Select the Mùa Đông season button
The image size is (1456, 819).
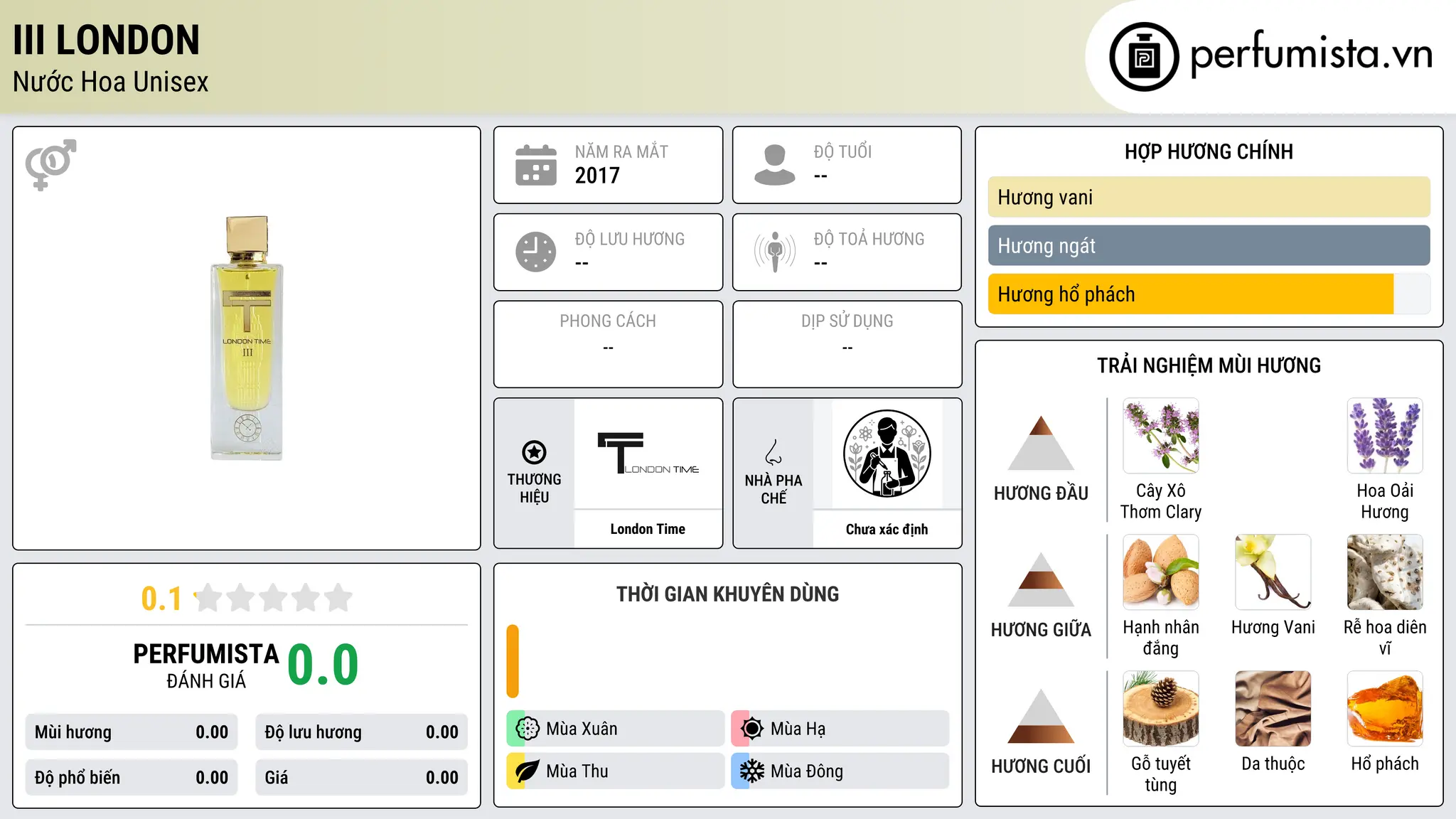click(x=840, y=771)
